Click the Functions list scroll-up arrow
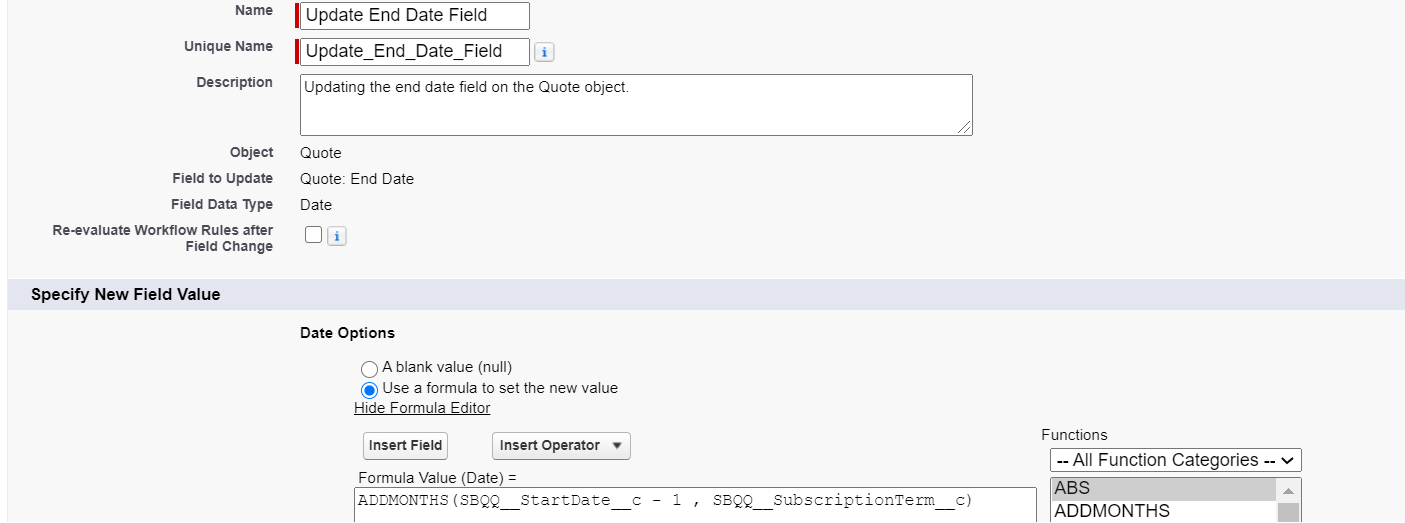 [1288, 490]
